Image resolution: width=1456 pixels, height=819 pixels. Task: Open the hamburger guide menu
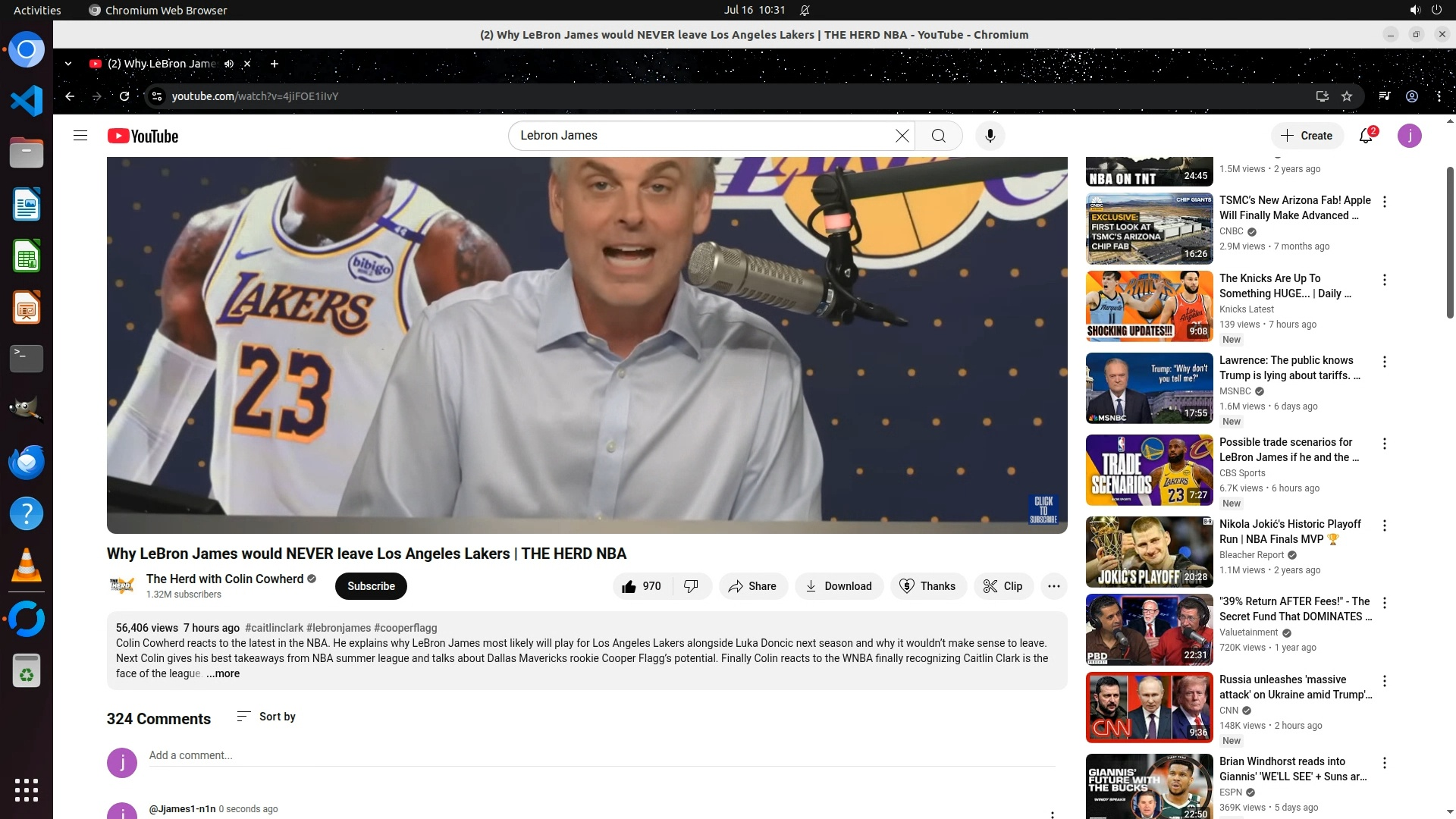[80, 136]
